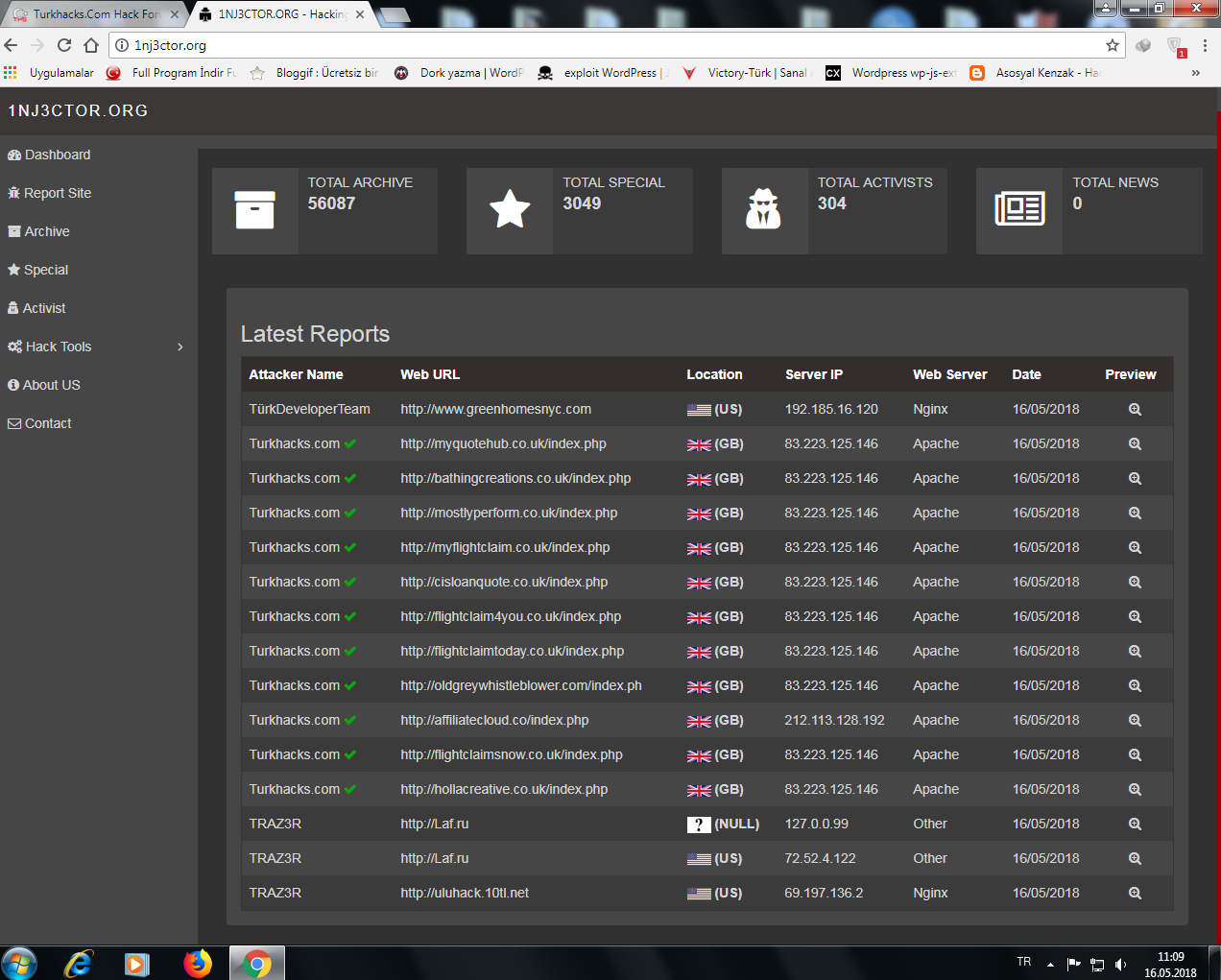Launch Internet Explorer from the taskbar

click(x=78, y=963)
